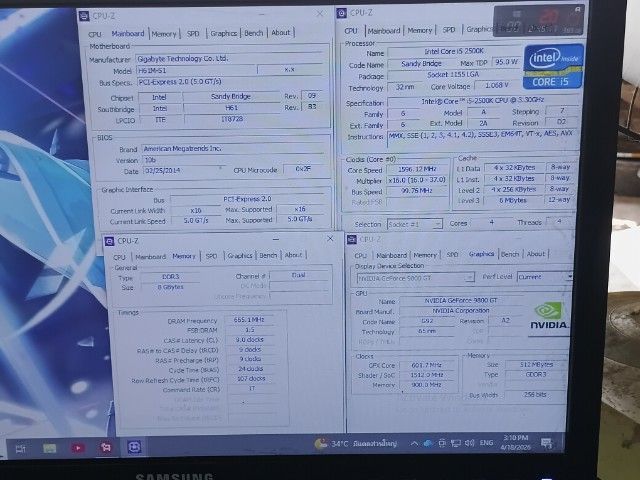Click the 'Intel Core i5 2500K' name field
This screenshot has width=640, height=480.
coord(454,51)
